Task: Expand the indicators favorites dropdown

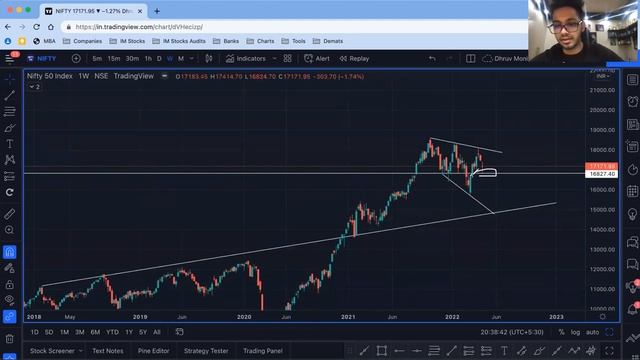Action: (274, 58)
